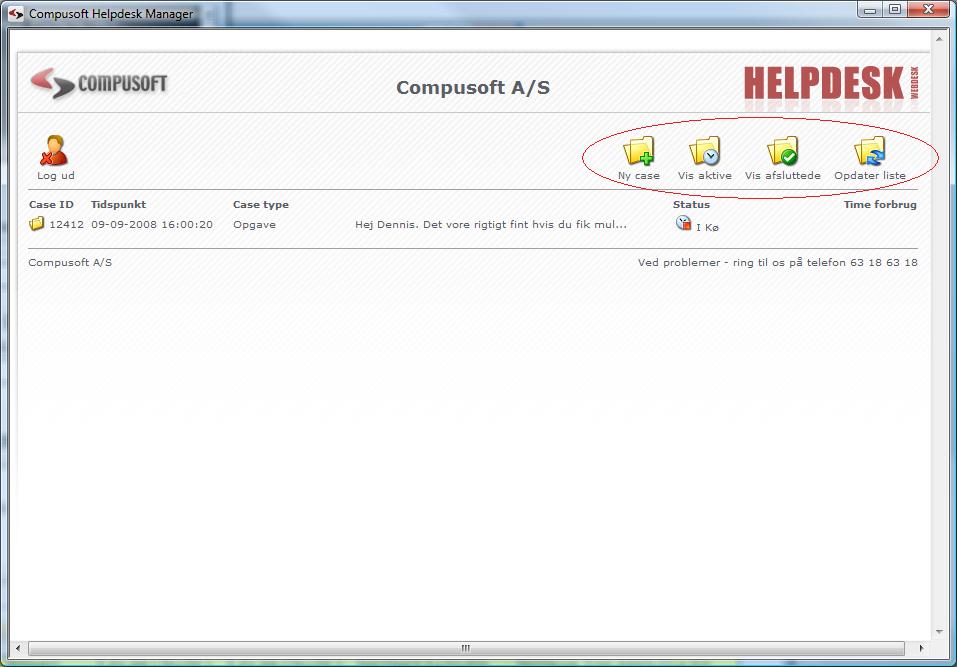The height and width of the screenshot is (667, 957).
Task: Close the Helpdesk Manager window
Action: point(929,10)
